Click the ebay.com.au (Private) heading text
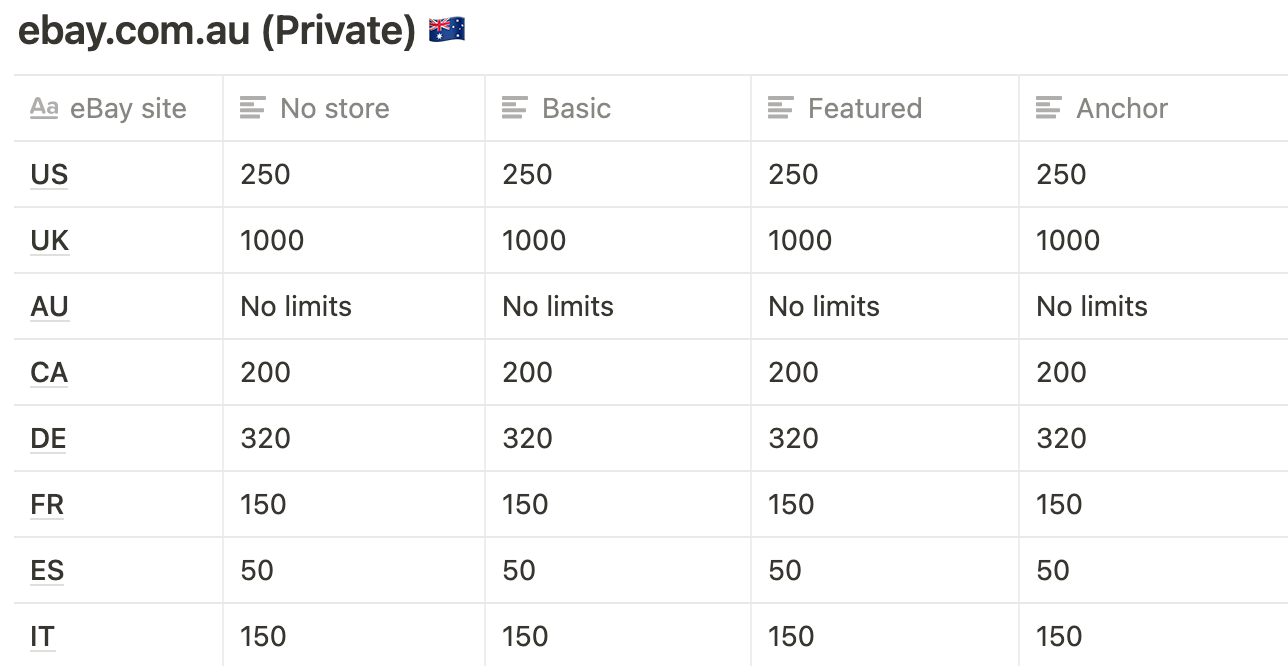1288x666 pixels. click(217, 31)
